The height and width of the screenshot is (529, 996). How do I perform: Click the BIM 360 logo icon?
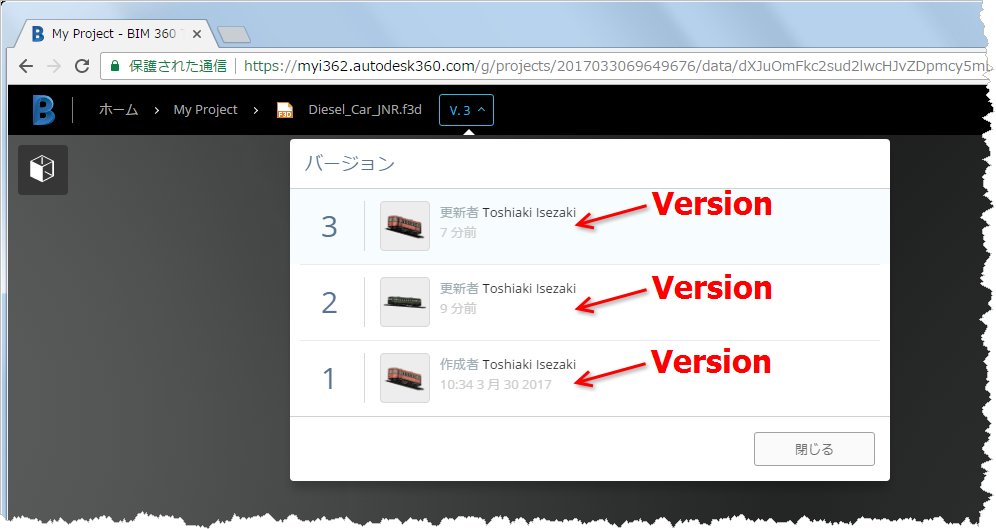(44, 110)
